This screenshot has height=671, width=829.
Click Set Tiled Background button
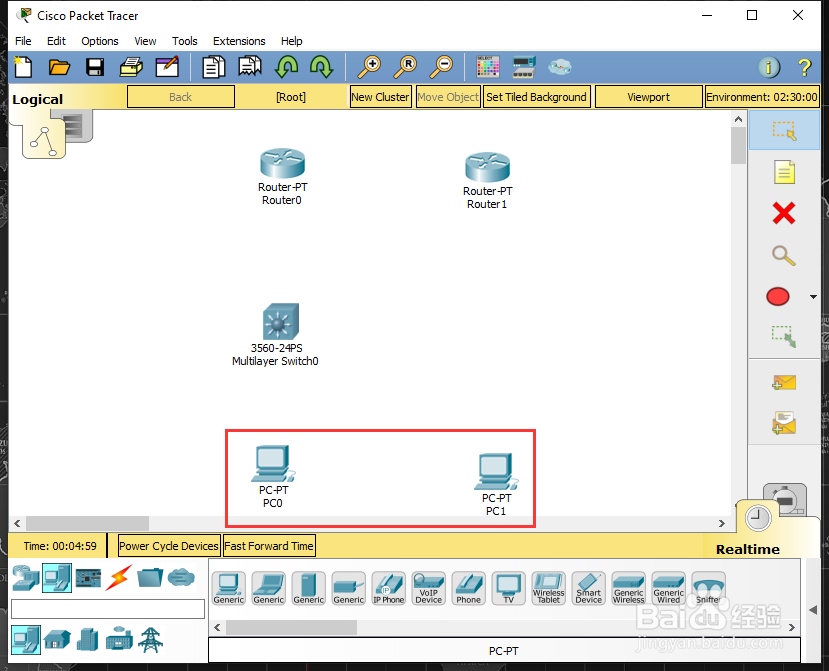click(536, 97)
